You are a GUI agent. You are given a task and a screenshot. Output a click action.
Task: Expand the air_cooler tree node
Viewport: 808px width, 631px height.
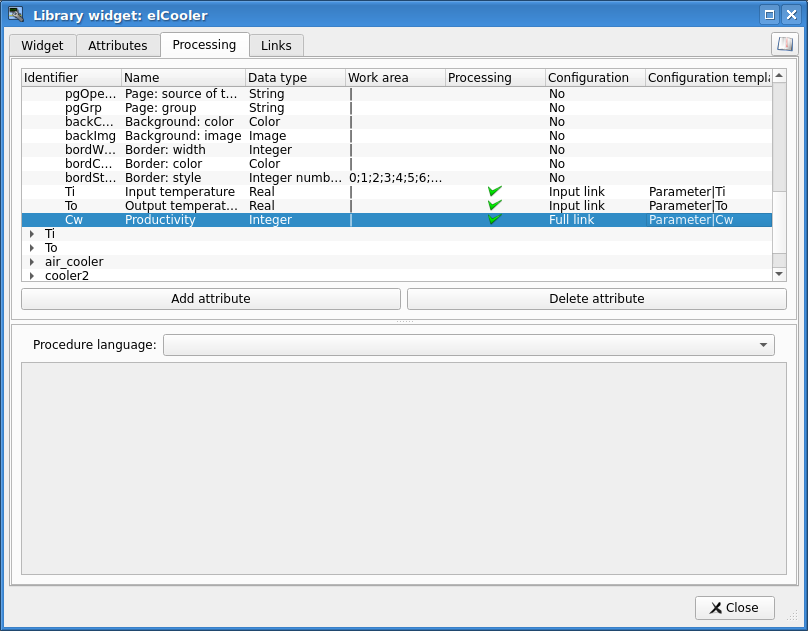[x=31, y=262]
